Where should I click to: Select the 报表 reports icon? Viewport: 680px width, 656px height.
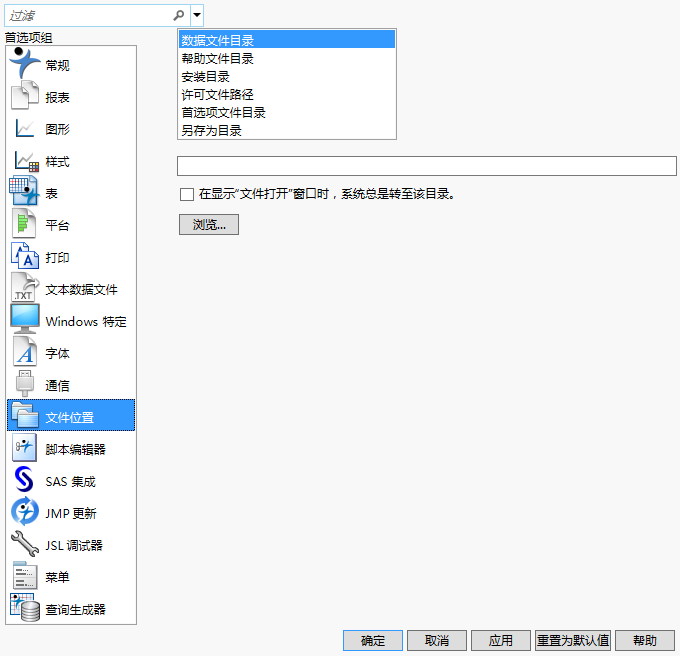[25, 96]
